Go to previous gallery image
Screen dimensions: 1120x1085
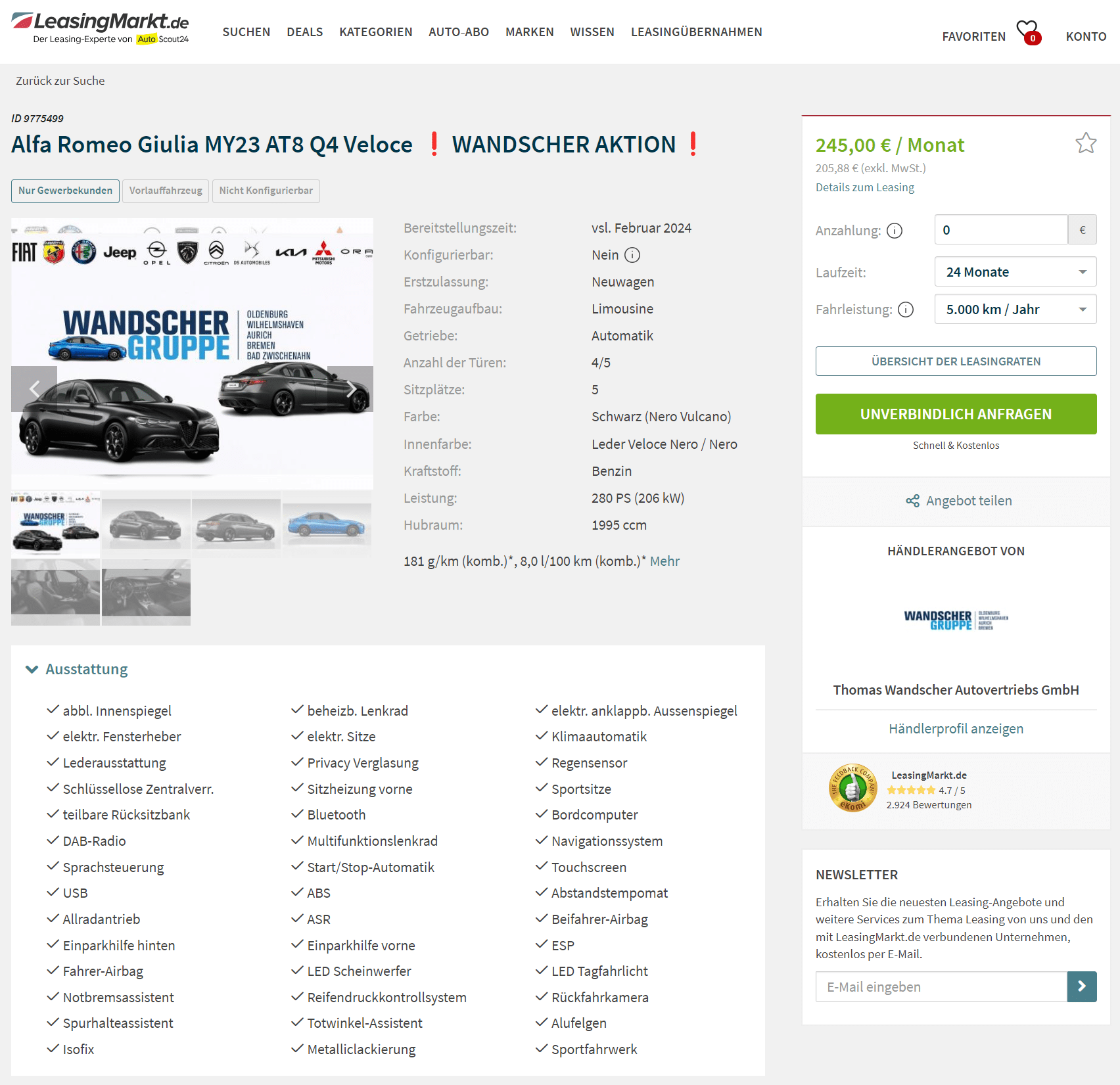(x=34, y=389)
